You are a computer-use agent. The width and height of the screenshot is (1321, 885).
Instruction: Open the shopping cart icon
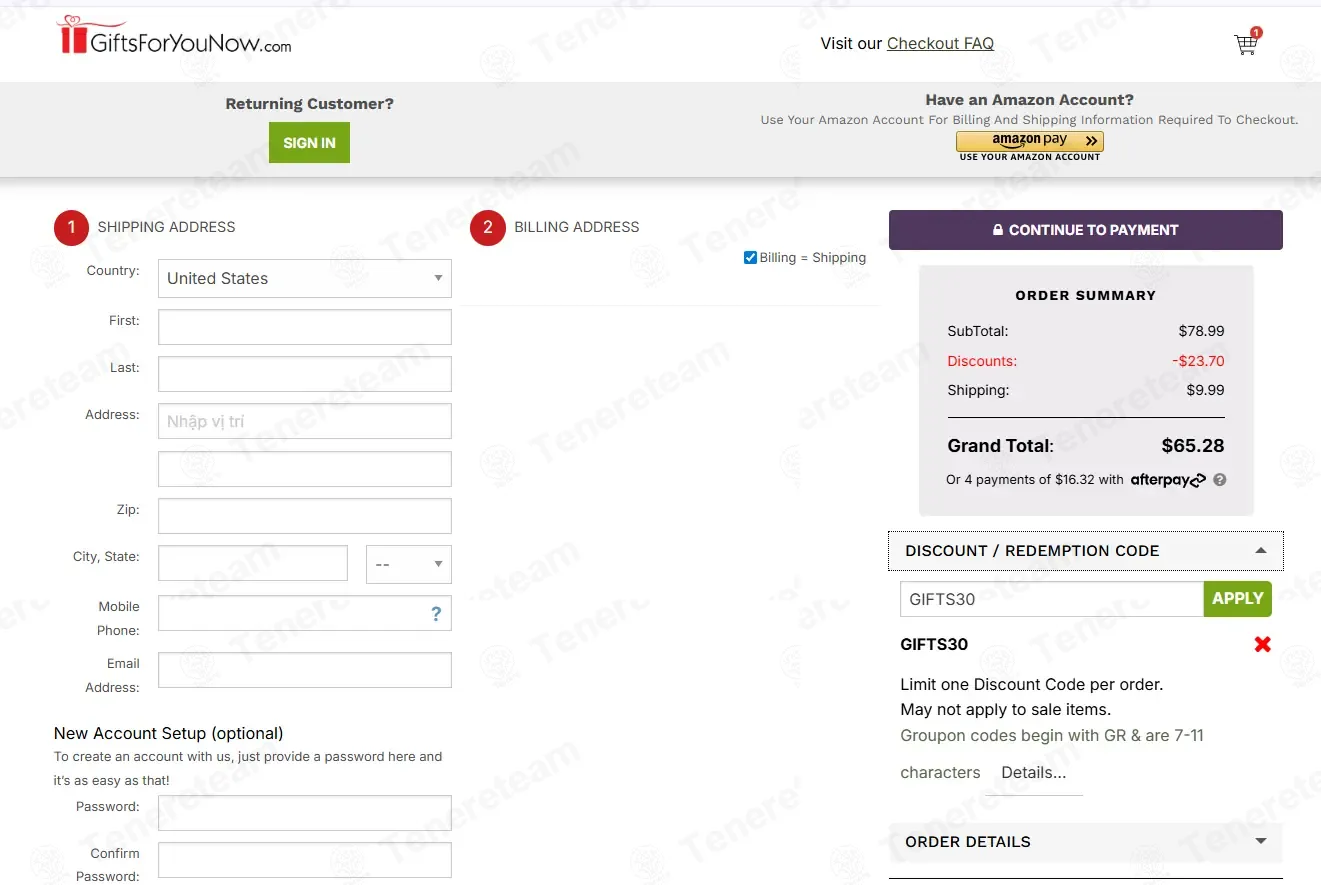[x=1246, y=43]
